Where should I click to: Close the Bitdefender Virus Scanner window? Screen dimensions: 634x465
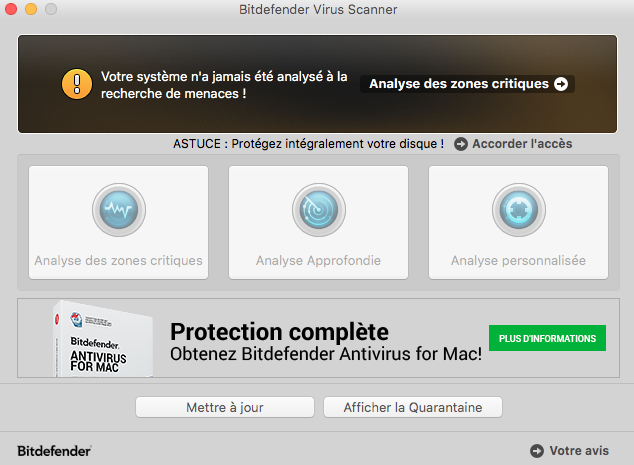(11, 9)
